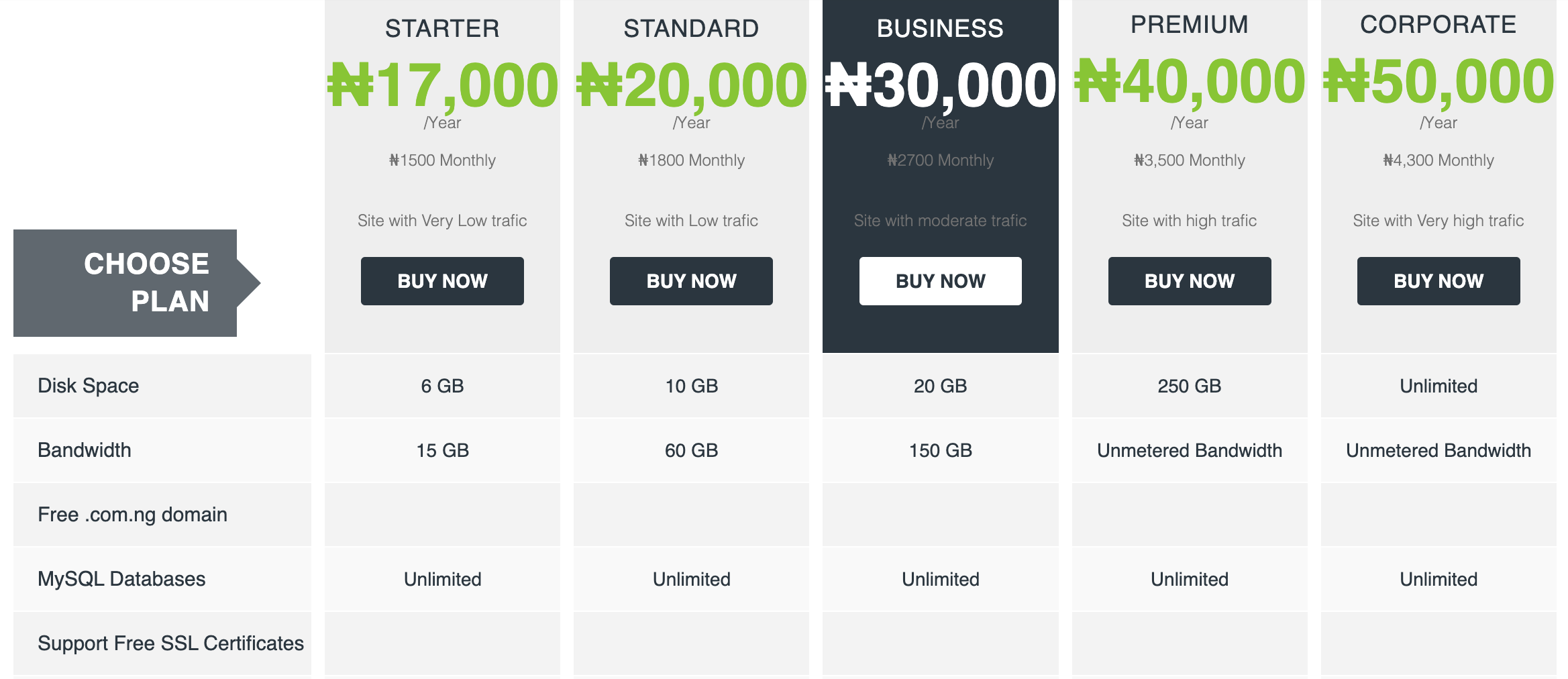
Task: Click the Premium plan Buy Now button
Action: click(1189, 281)
